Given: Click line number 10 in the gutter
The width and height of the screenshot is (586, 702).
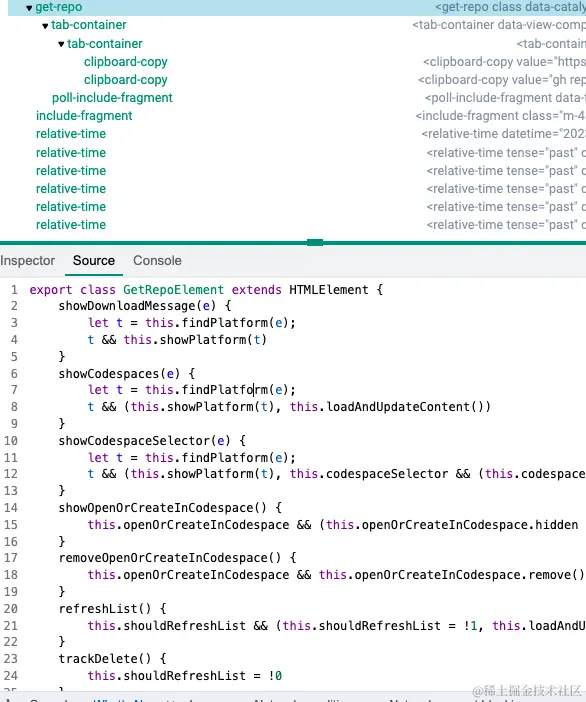Looking at the screenshot, I should point(11,441).
